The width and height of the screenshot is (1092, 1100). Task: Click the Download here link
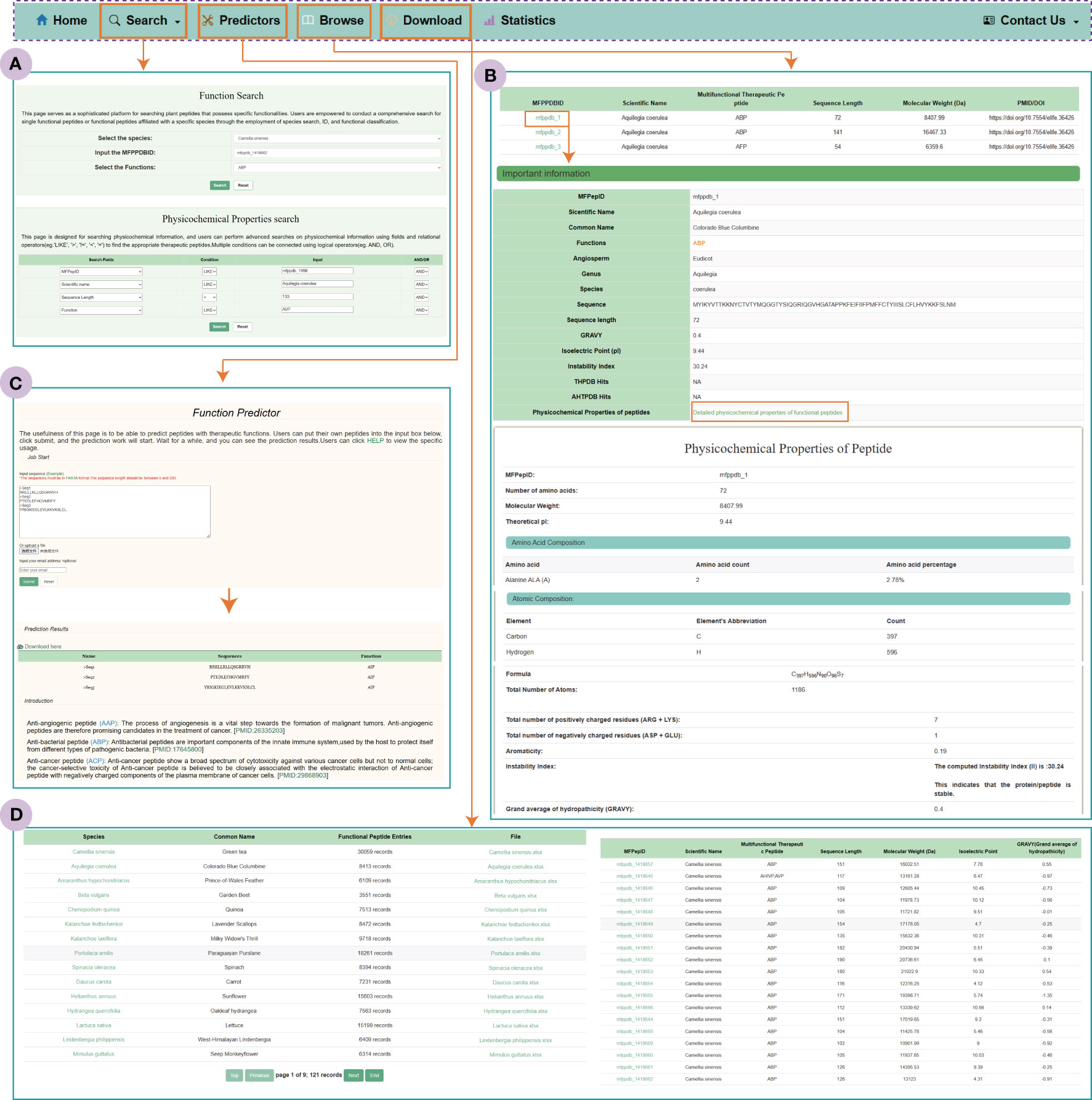(43, 647)
